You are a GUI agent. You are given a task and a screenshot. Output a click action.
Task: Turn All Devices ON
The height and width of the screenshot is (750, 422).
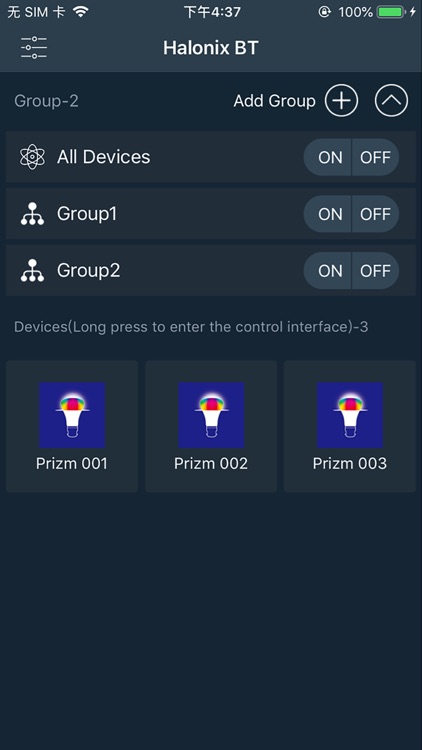click(x=328, y=157)
